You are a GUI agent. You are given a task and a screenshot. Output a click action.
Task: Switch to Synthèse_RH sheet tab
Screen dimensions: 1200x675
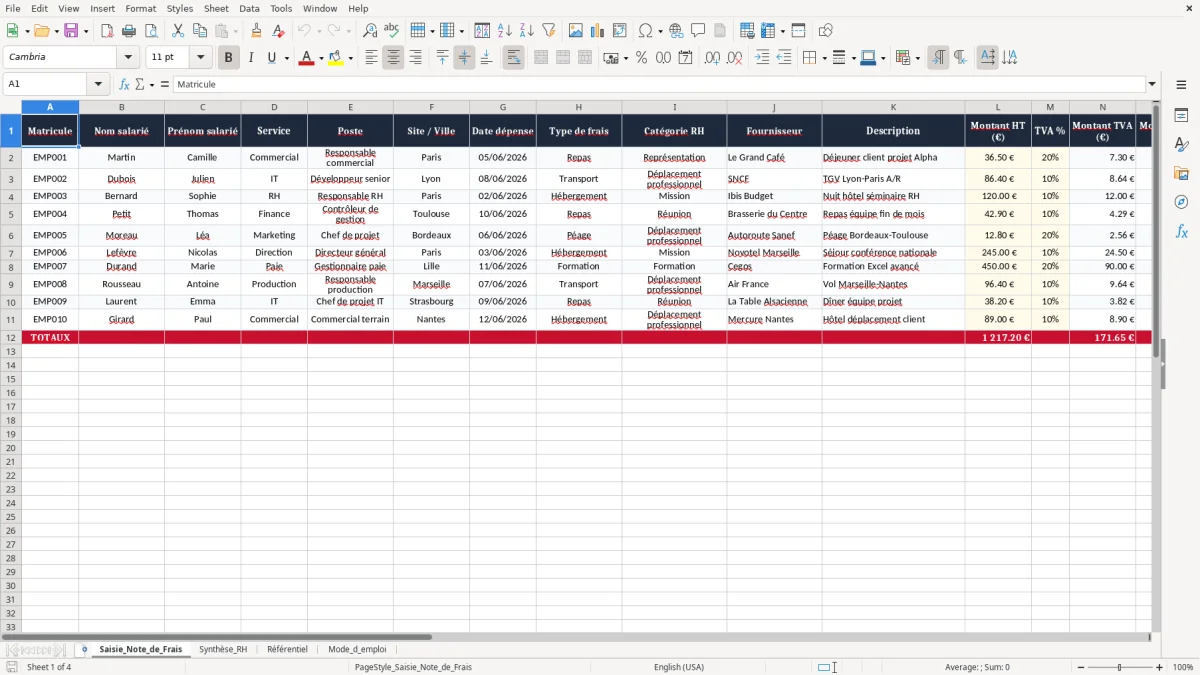pyautogui.click(x=222, y=649)
